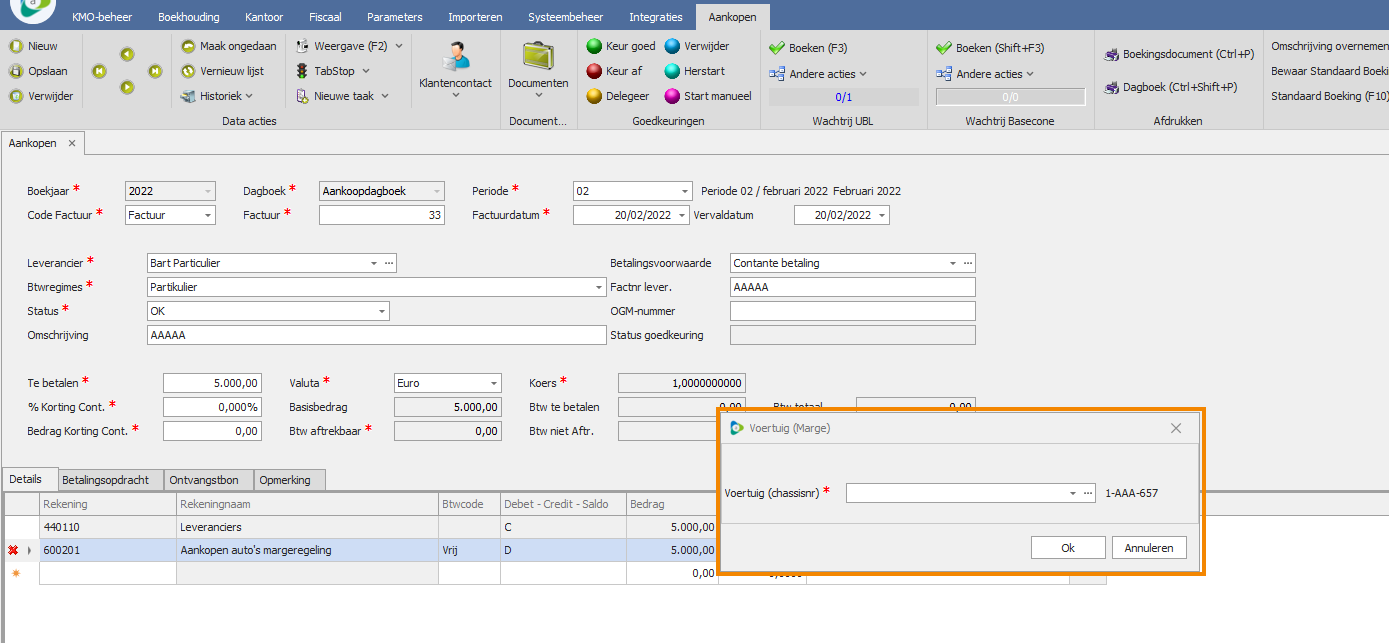This screenshot has height=643, width=1389.
Task: Reject using red Keur af icon
Action: point(594,71)
